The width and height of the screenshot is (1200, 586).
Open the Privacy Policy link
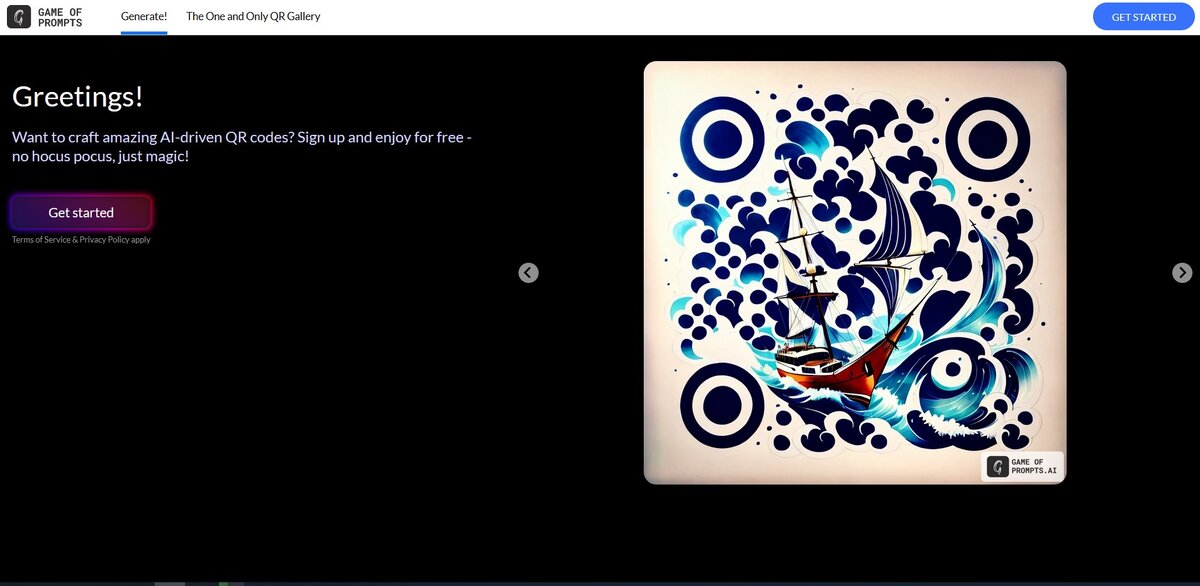click(105, 240)
